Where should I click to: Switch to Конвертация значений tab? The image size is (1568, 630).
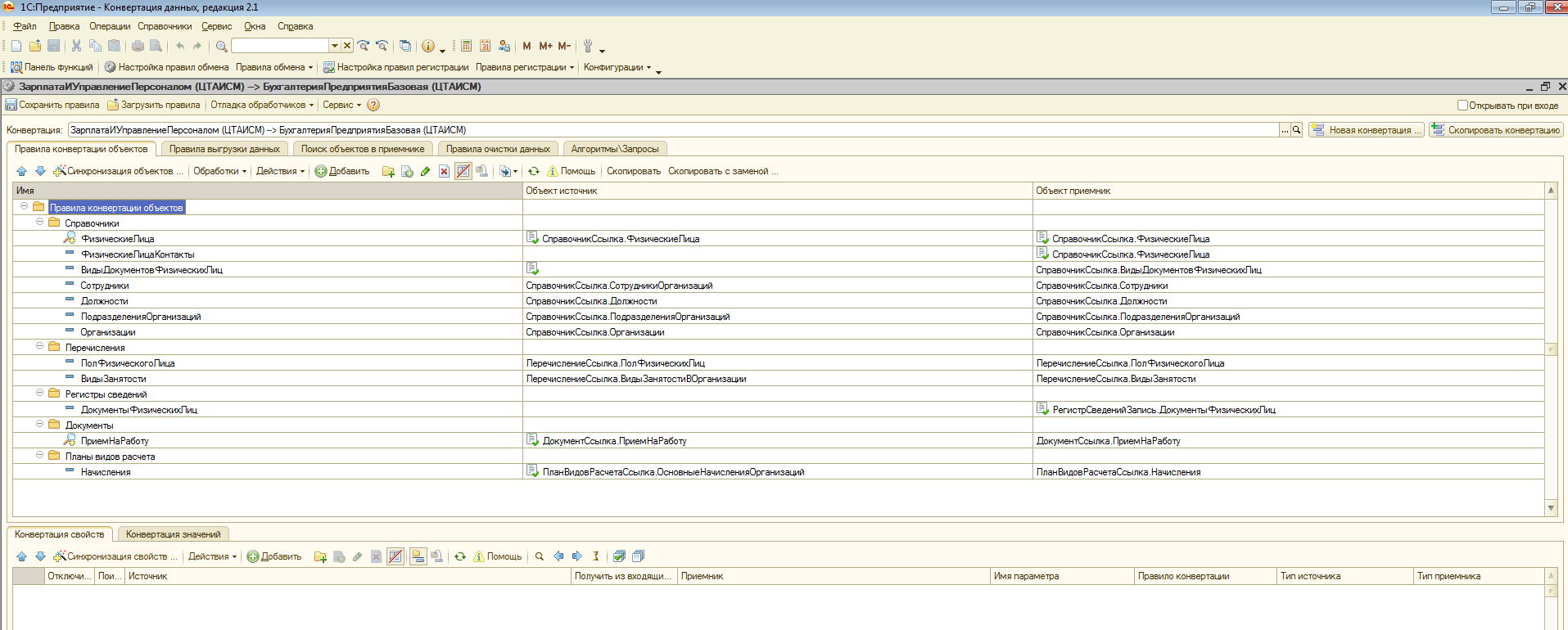[x=173, y=534]
